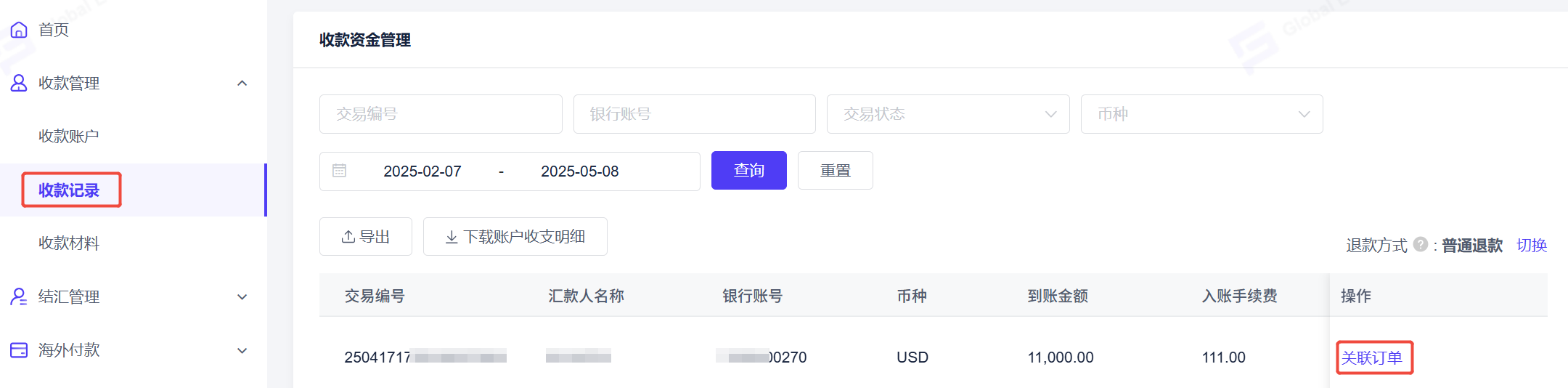Open the 币种 dropdown
Image resolution: width=1568 pixels, height=388 pixels.
(1201, 114)
